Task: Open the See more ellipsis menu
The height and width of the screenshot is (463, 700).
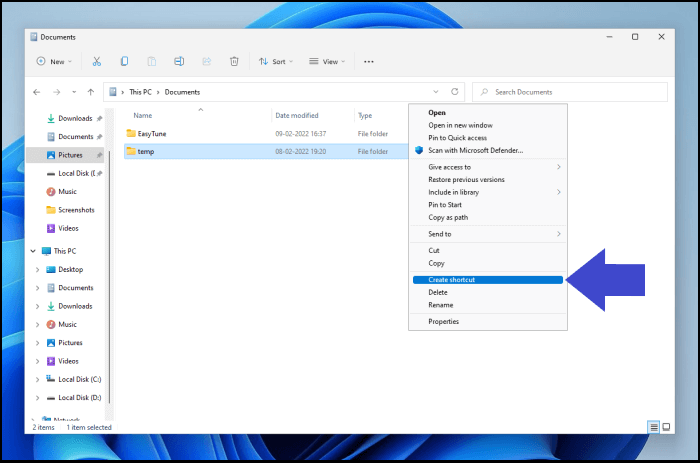Action: 368,61
